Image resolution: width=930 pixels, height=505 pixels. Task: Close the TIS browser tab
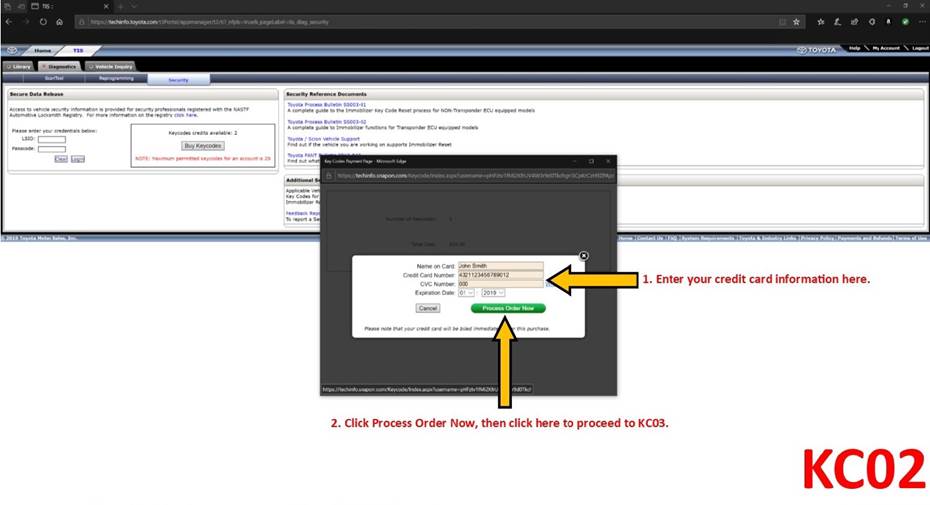[106, 7]
